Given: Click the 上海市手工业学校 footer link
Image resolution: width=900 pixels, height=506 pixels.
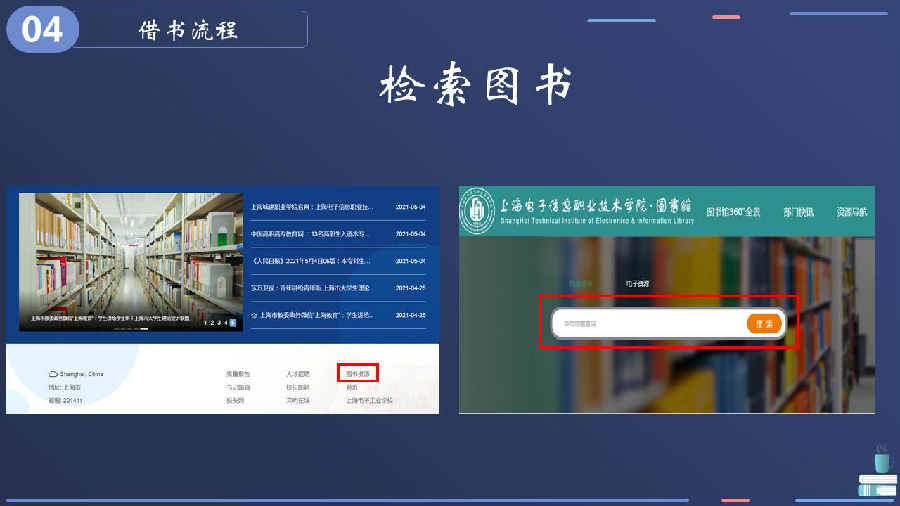Looking at the screenshot, I should pos(369,400).
